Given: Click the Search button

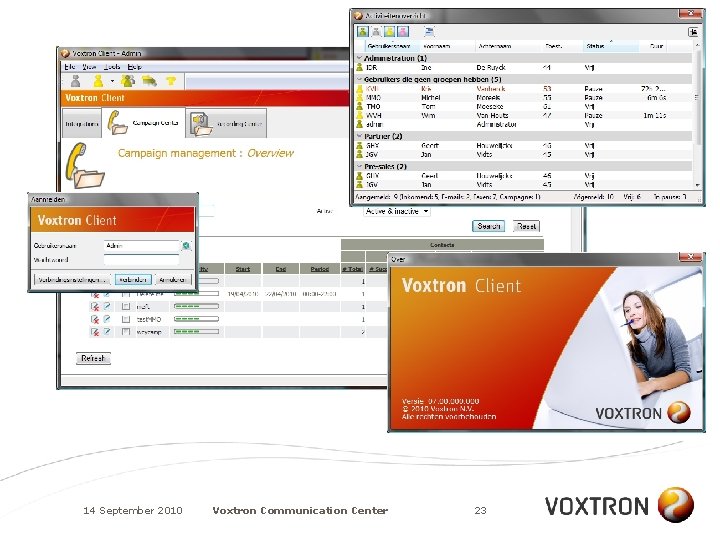Looking at the screenshot, I should (x=488, y=226).
